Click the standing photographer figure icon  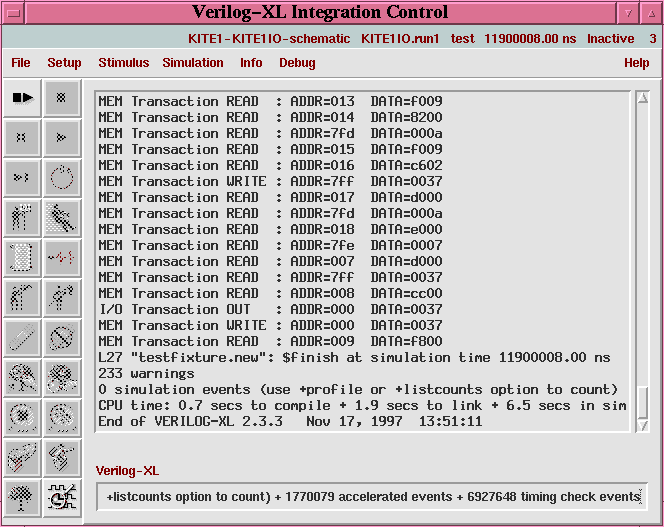22,217
